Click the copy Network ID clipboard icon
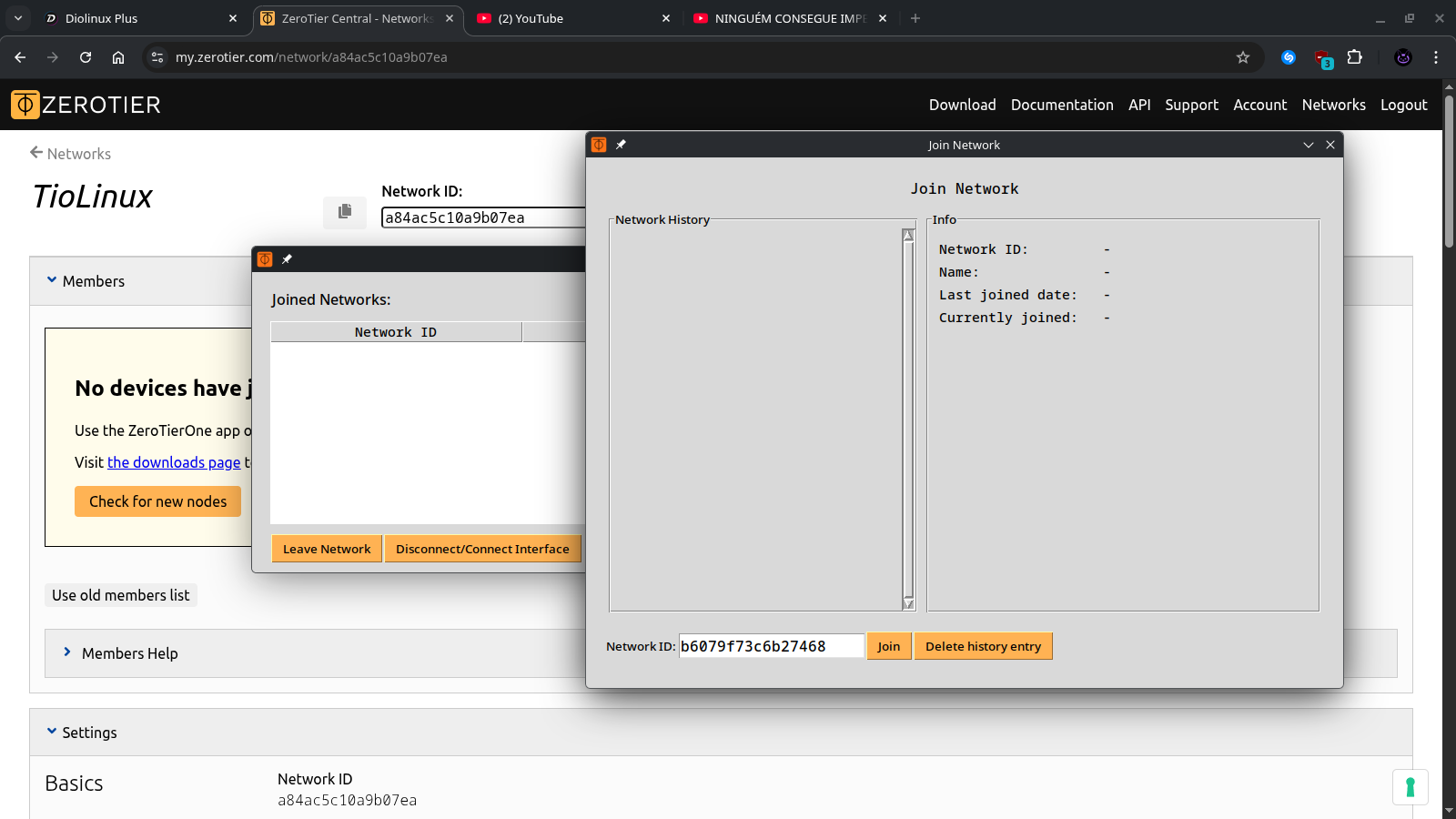This screenshot has width=1456, height=819. 345,211
